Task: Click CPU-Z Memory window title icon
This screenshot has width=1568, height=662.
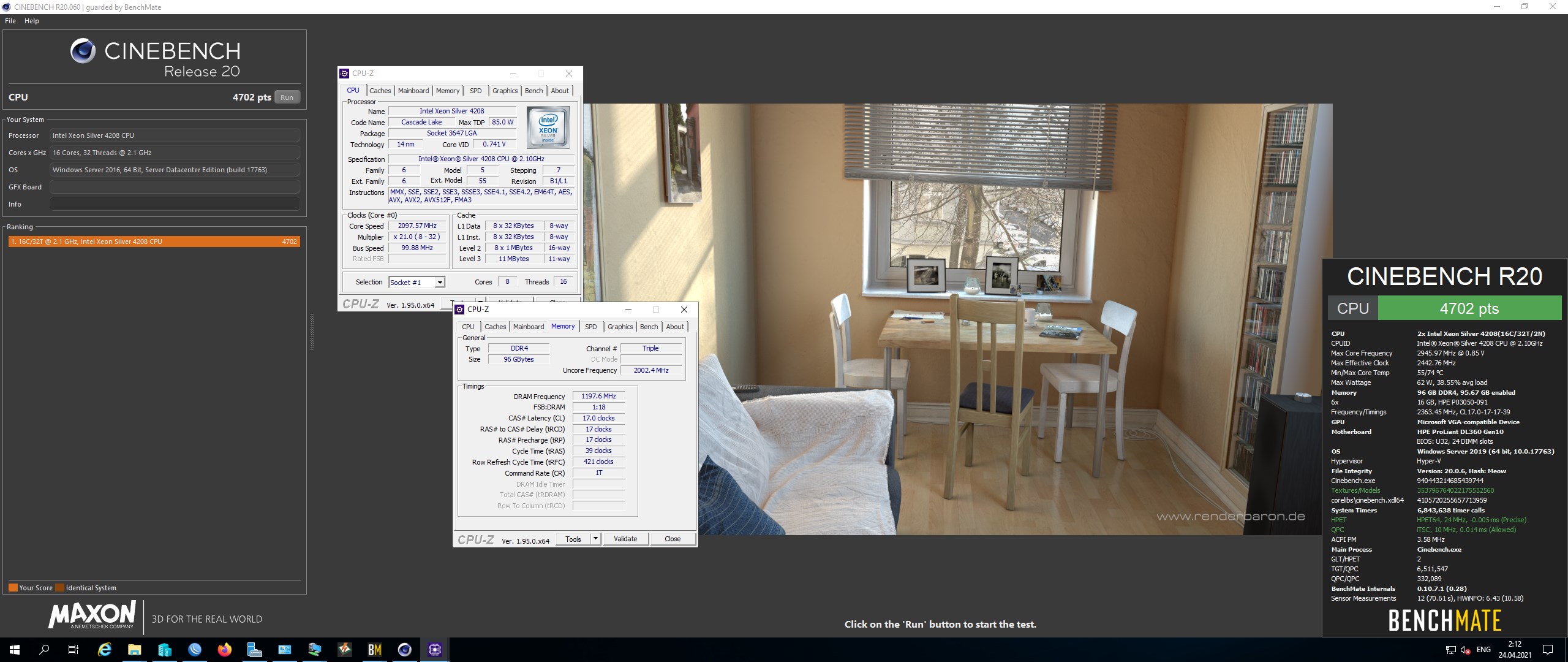Action: 459,310
